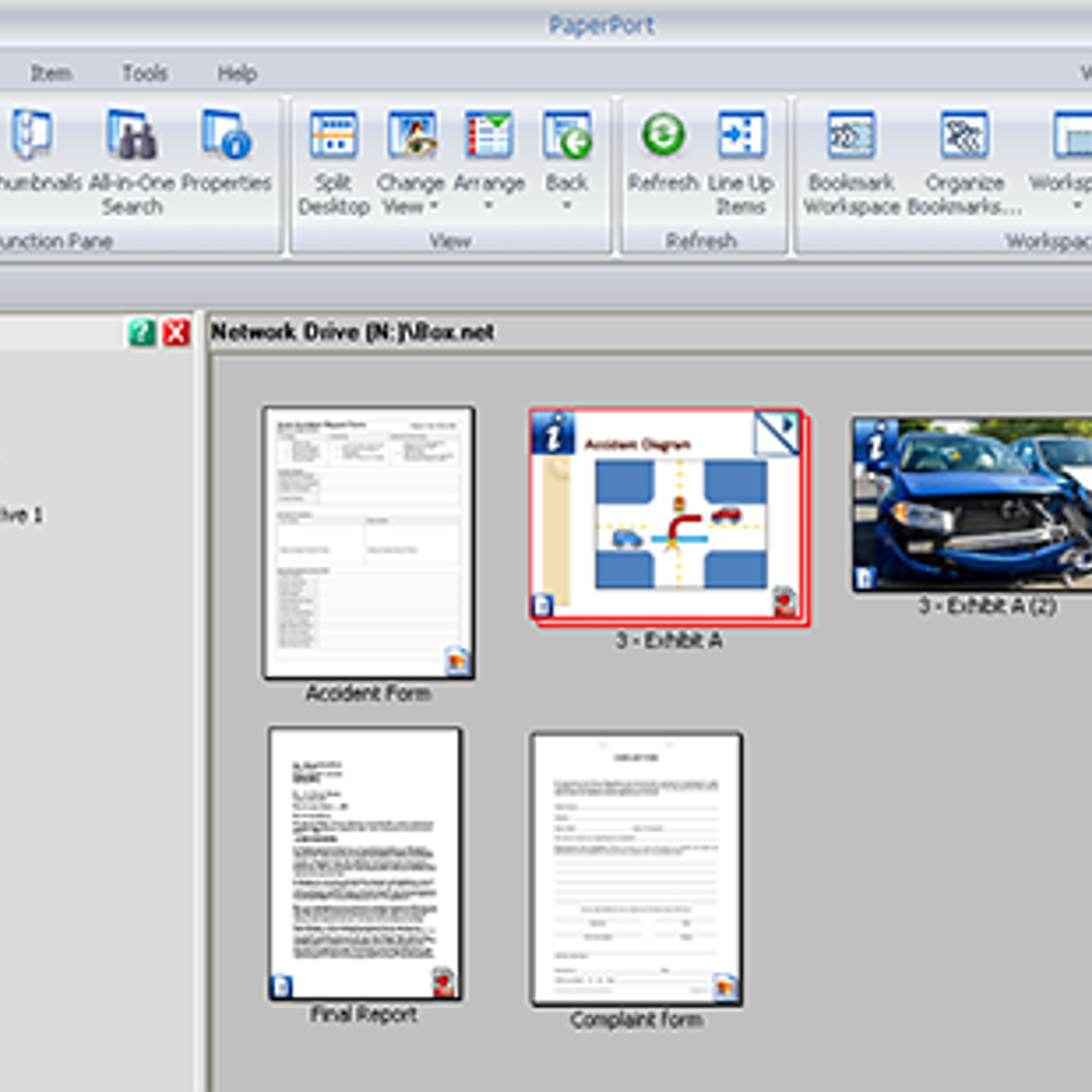Select the Accident Form document thumbnail
Viewport: 1092px width, 1092px height.
pyautogui.click(x=369, y=543)
